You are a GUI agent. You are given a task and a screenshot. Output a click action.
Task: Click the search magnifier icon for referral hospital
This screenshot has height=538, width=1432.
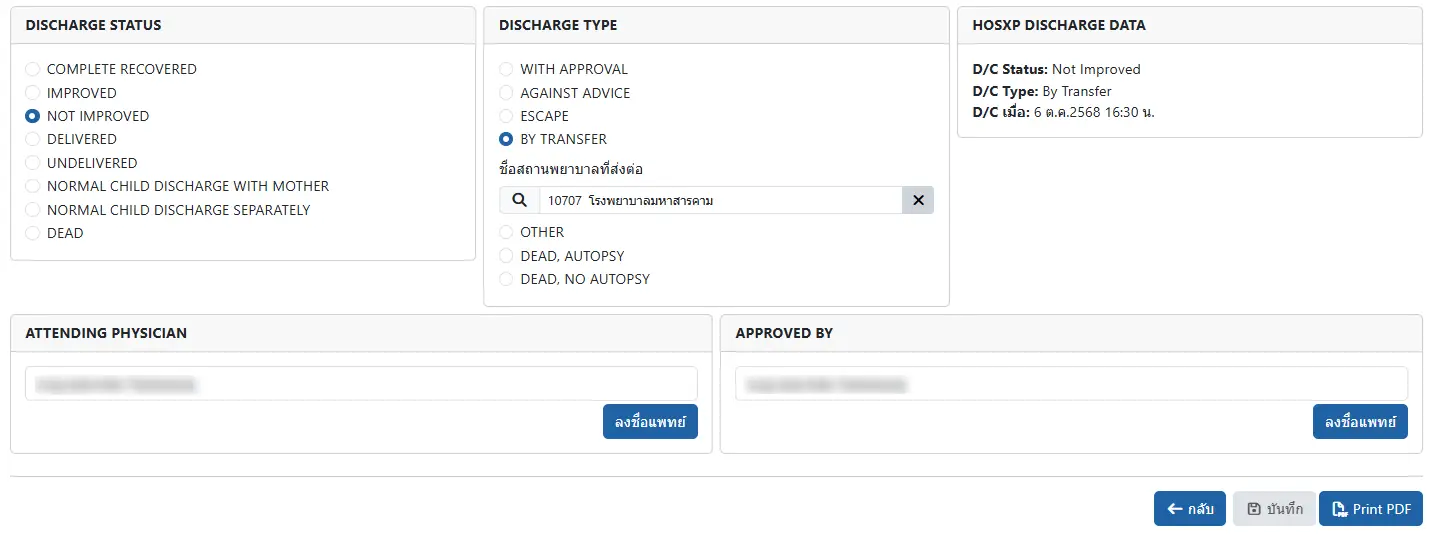tap(519, 200)
